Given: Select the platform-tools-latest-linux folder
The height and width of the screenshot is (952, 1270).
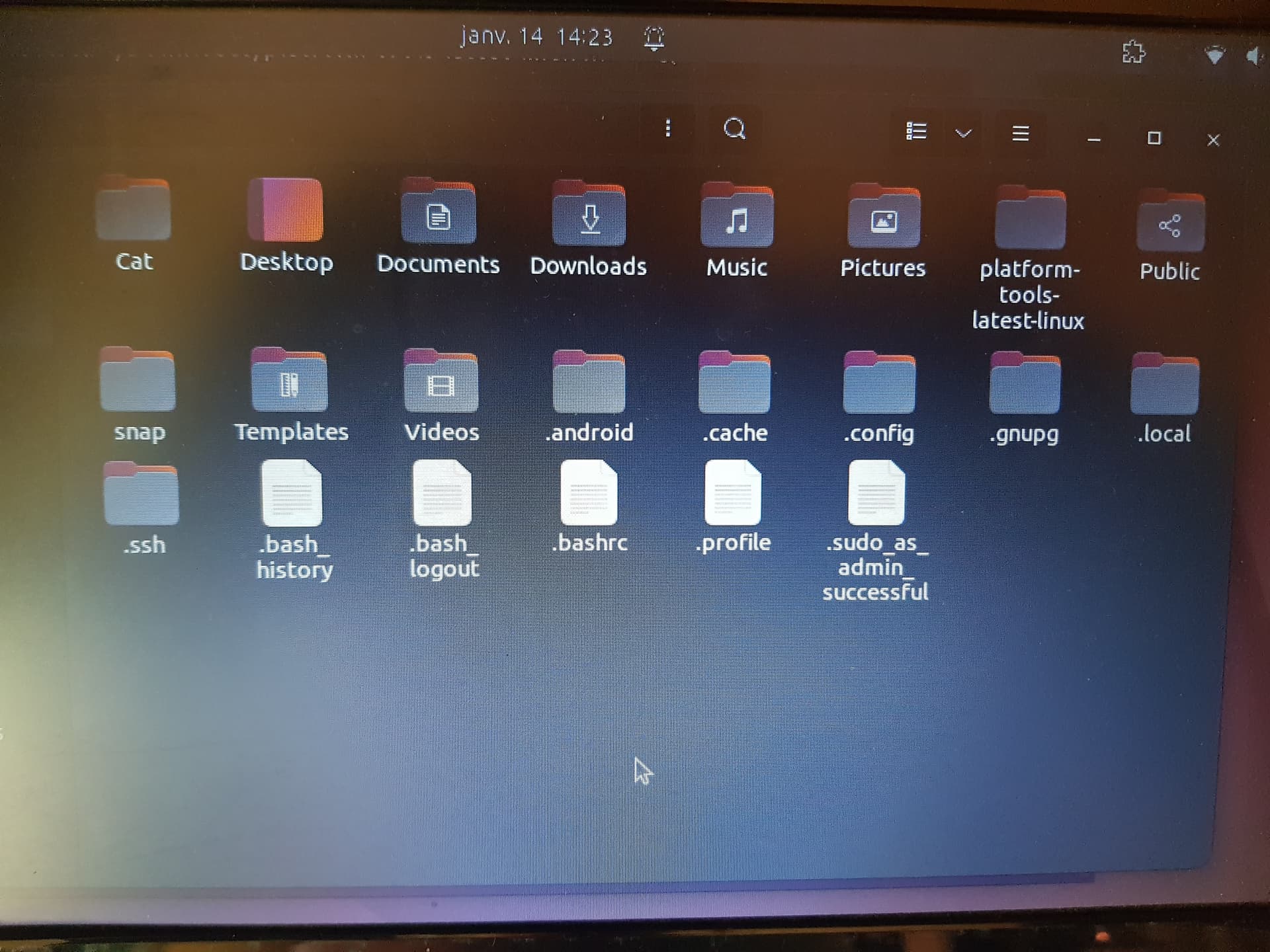Looking at the screenshot, I should [x=1029, y=259].
